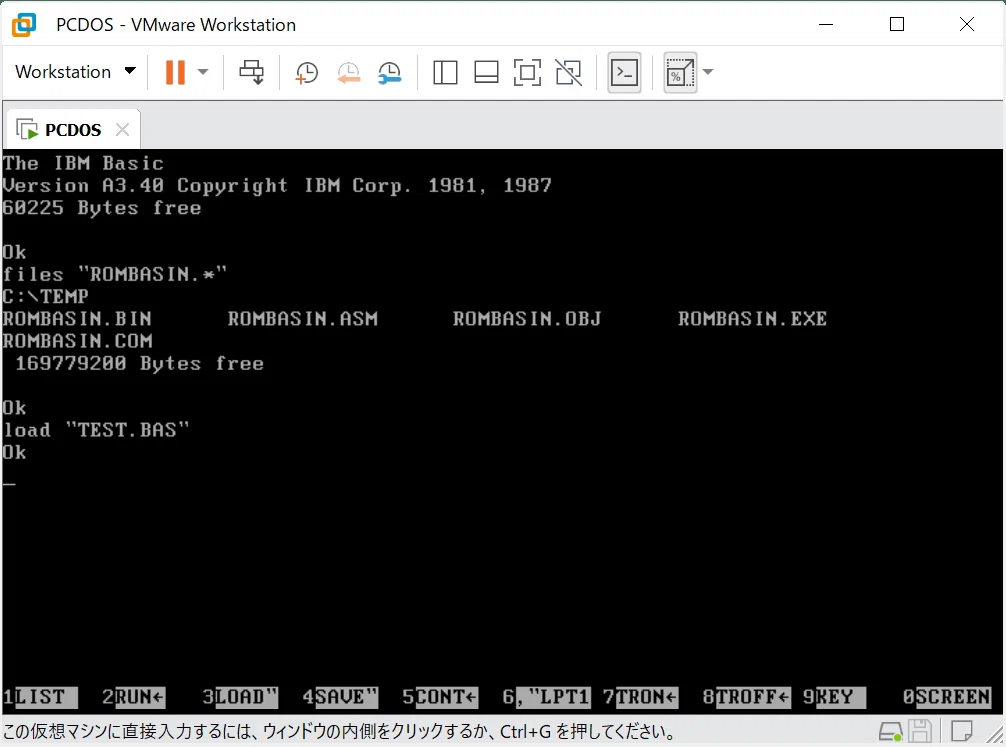This screenshot has height=747, width=1006.
Task: Send Ctrl+Alt+Del to the VM
Action: [x=252, y=72]
